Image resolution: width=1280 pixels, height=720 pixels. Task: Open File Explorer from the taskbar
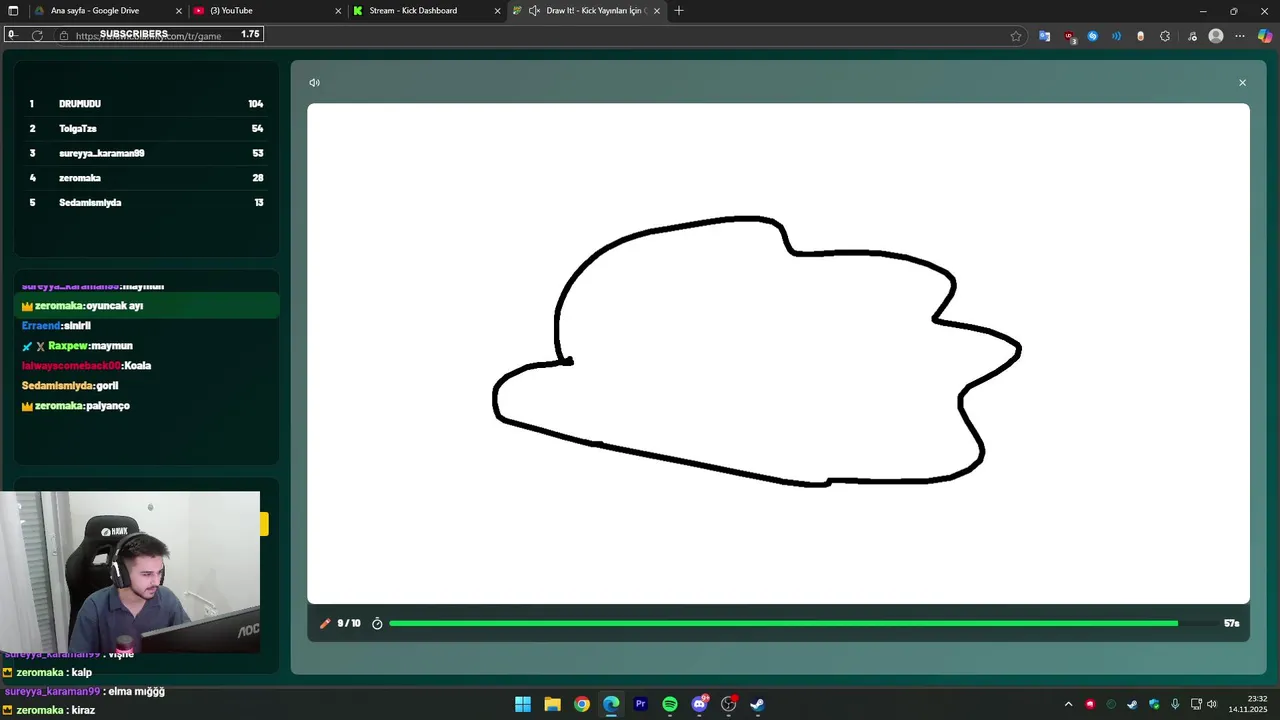(552, 704)
